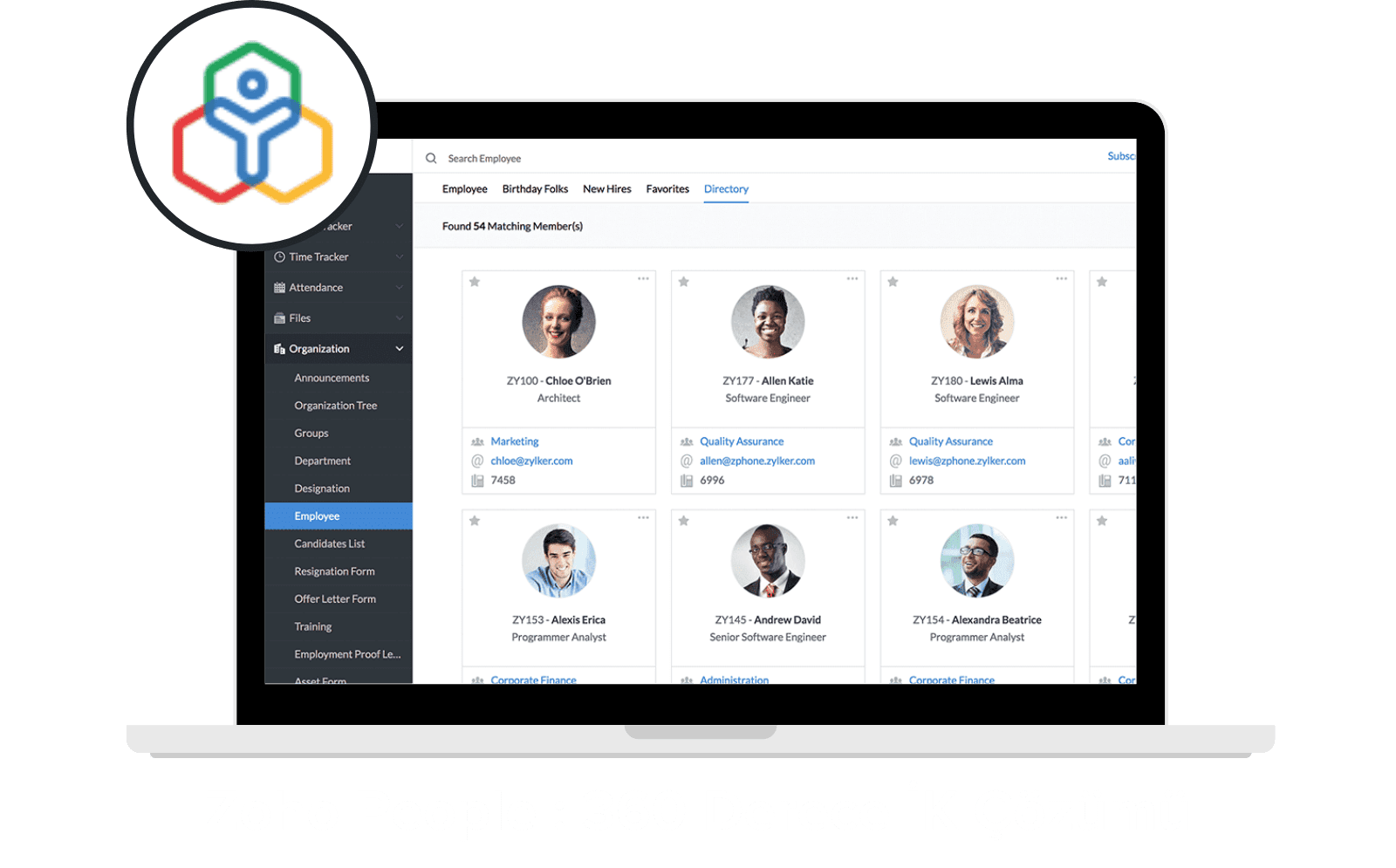This screenshot has height=868, width=1396.
Task: Click the email icon beside chloe@zylker.com
Action: click(x=477, y=461)
